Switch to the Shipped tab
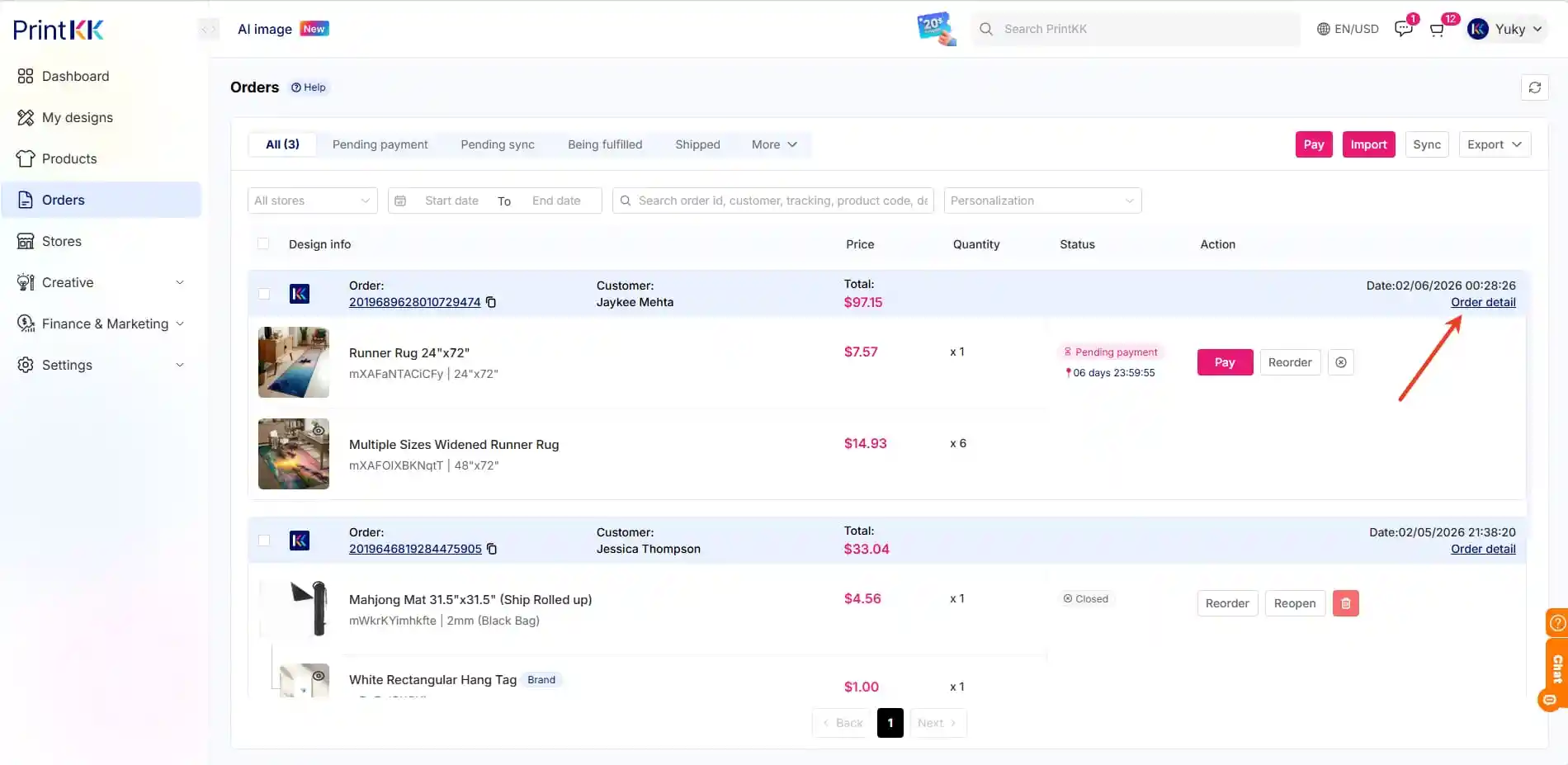Screen dimensions: 1568x765 tap(697, 144)
